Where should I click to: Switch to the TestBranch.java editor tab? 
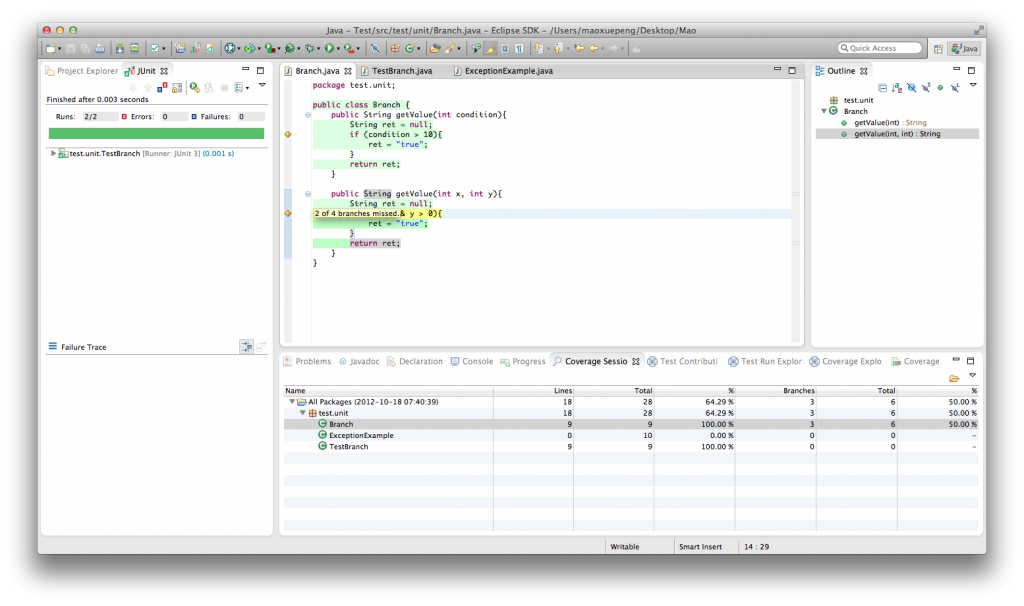pos(401,71)
